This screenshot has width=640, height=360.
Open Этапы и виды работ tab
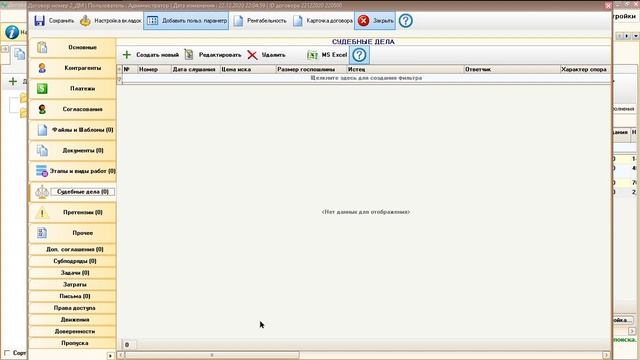click(x=73, y=171)
